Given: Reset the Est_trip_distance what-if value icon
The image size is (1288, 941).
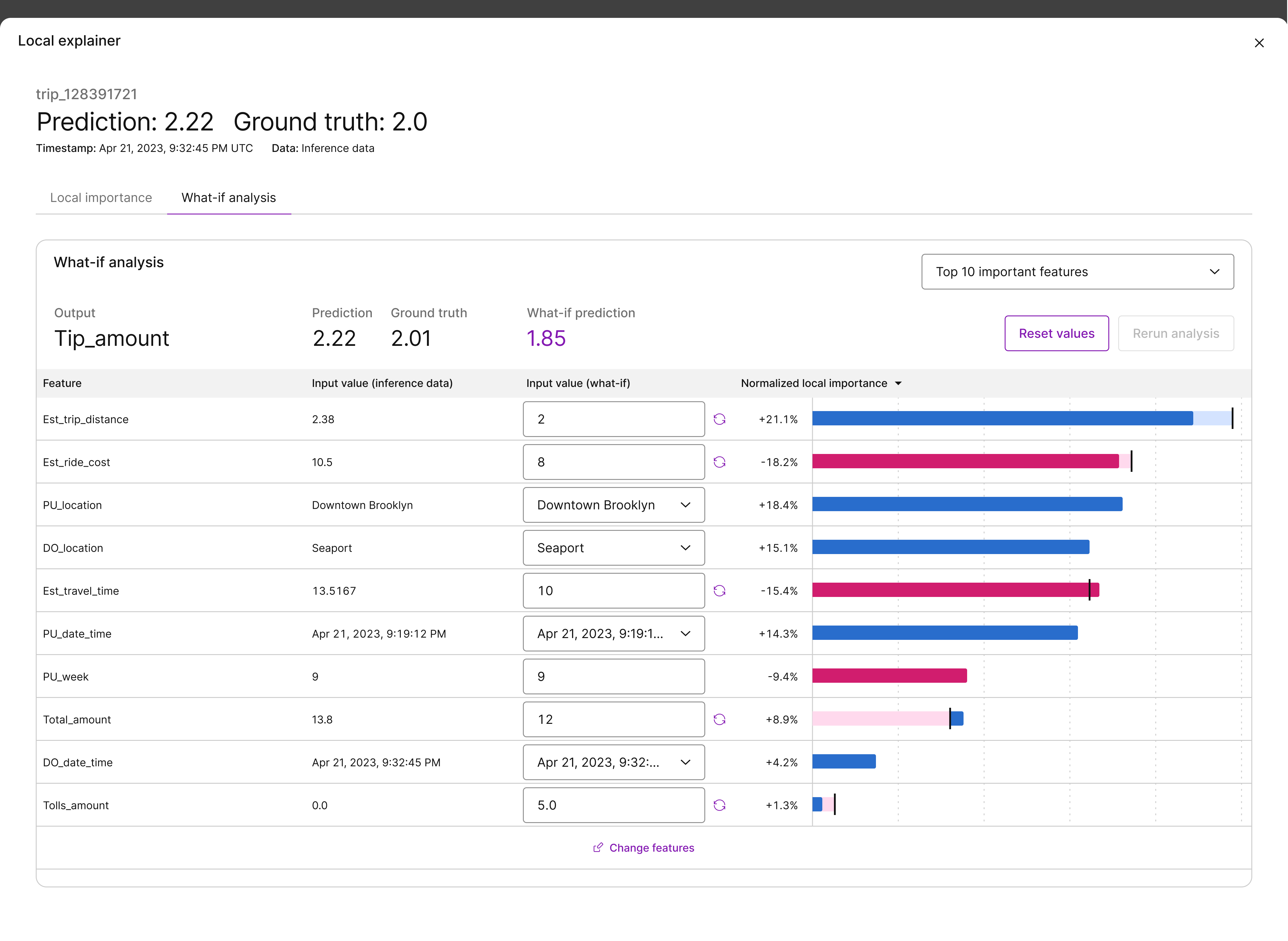Looking at the screenshot, I should coord(720,419).
